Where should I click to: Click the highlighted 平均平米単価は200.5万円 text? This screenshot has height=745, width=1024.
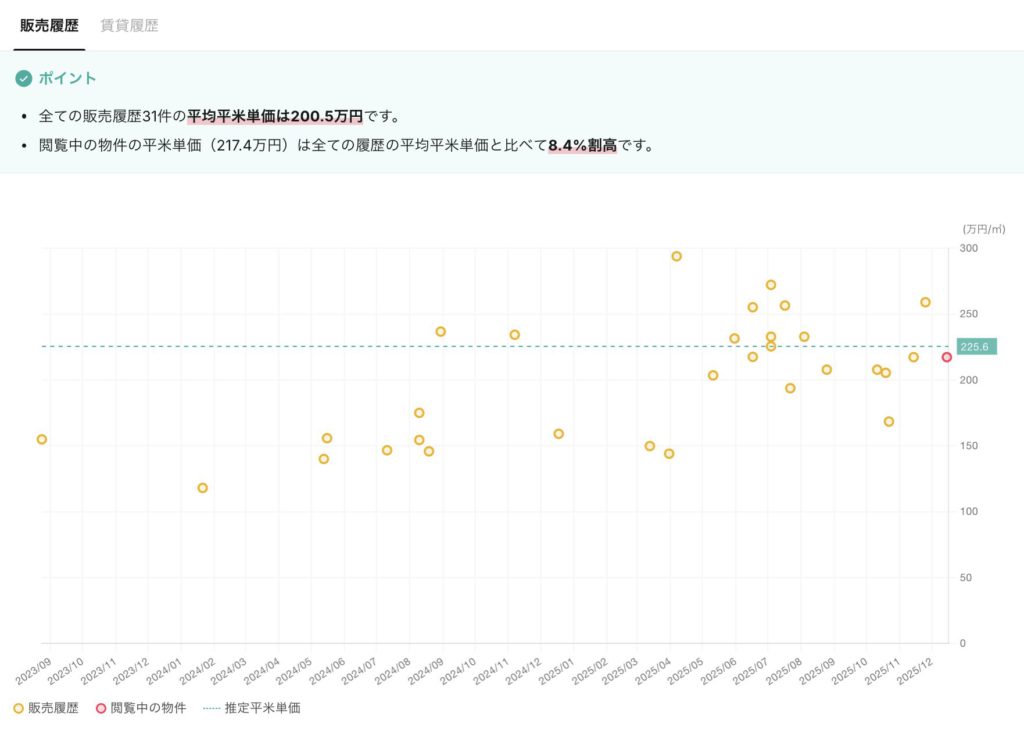pyautogui.click(x=275, y=117)
